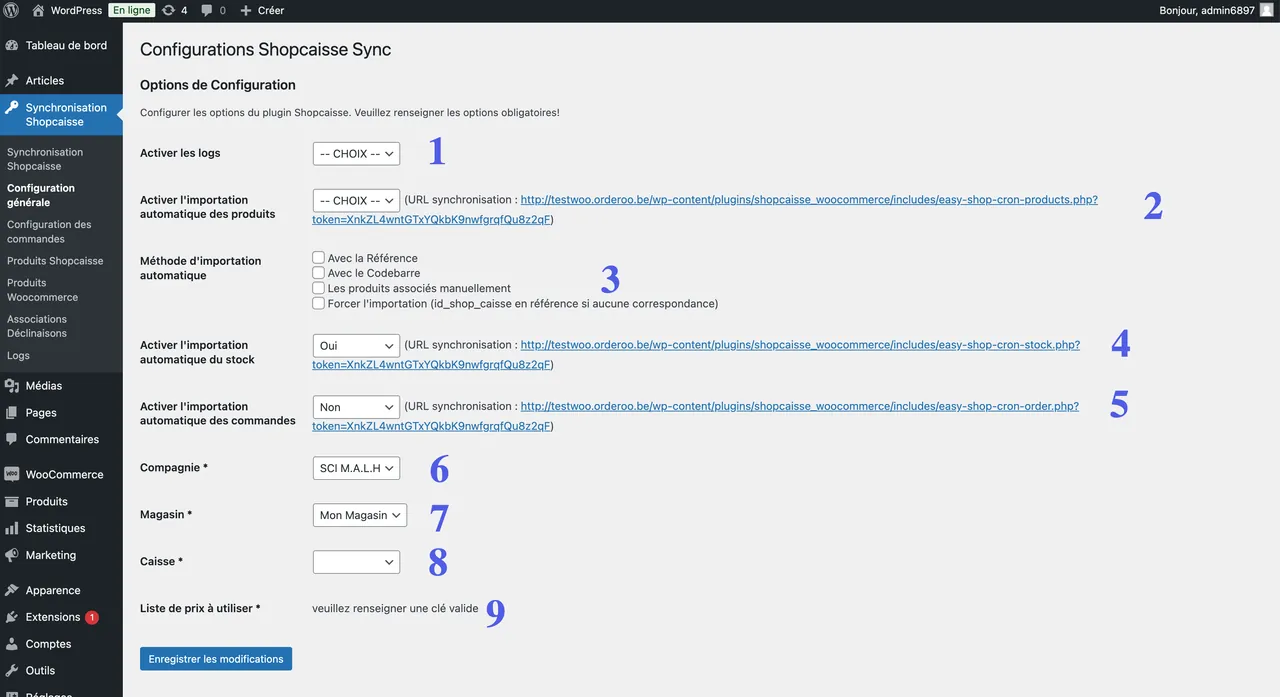The height and width of the screenshot is (697, 1280).
Task: Open WooCommerce sidebar menu icon
Action: point(12,475)
